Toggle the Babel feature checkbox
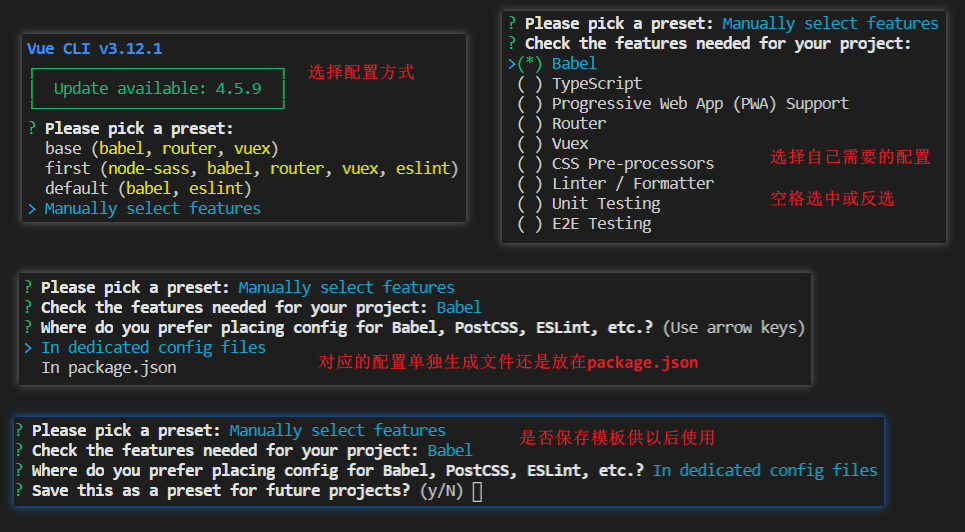Image resolution: width=965 pixels, height=532 pixels. [530, 64]
